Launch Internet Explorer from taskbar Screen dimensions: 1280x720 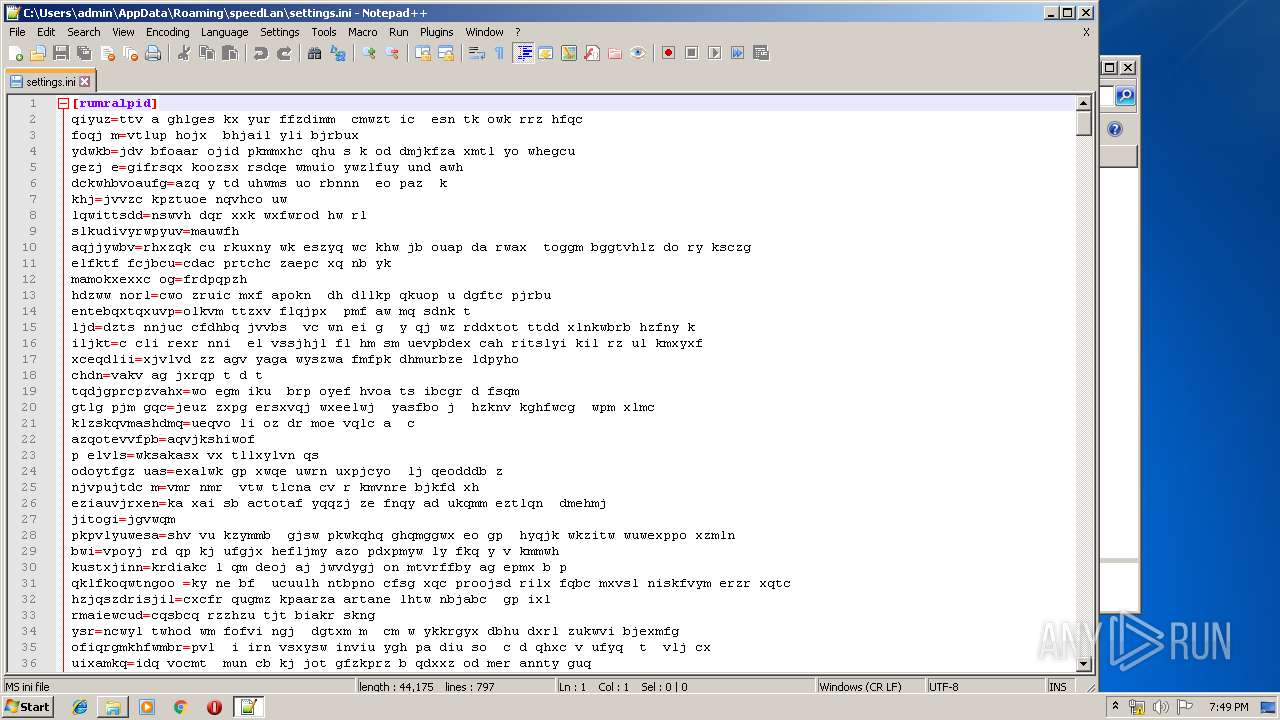pos(80,707)
